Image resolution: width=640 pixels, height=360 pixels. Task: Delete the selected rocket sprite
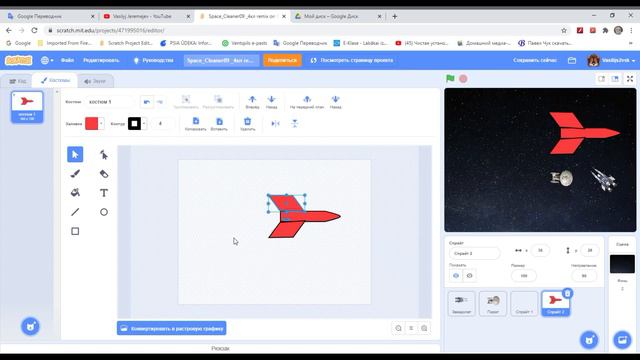567,293
